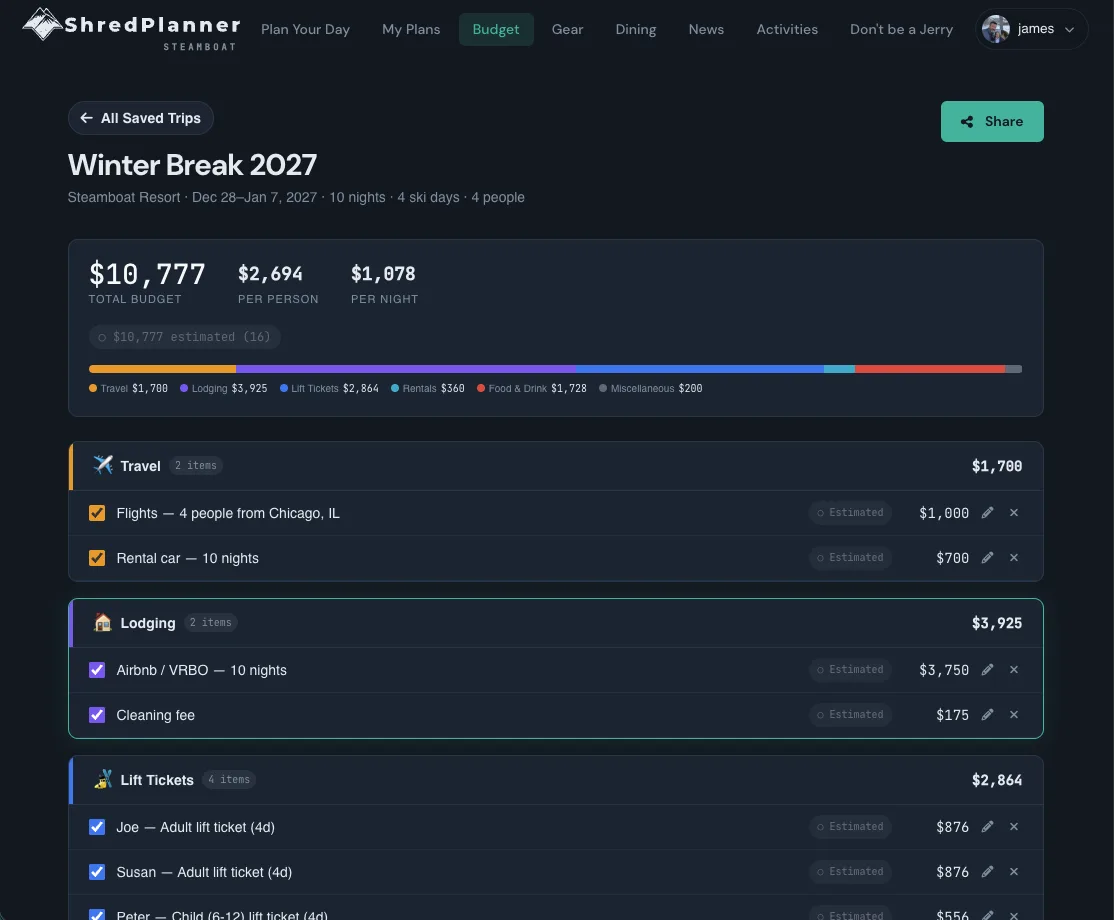This screenshot has height=920, width=1114.
Task: Delete the Flights row
Action: tap(1014, 513)
